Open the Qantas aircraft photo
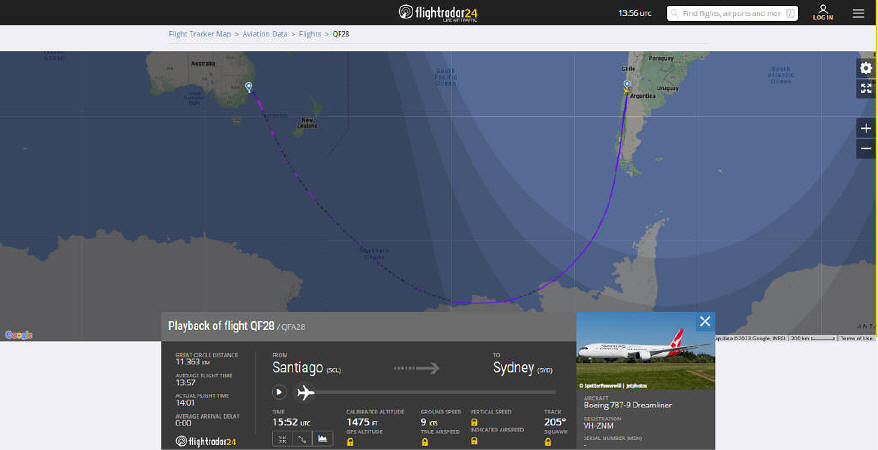Viewport: 878px width, 450px height. point(645,351)
